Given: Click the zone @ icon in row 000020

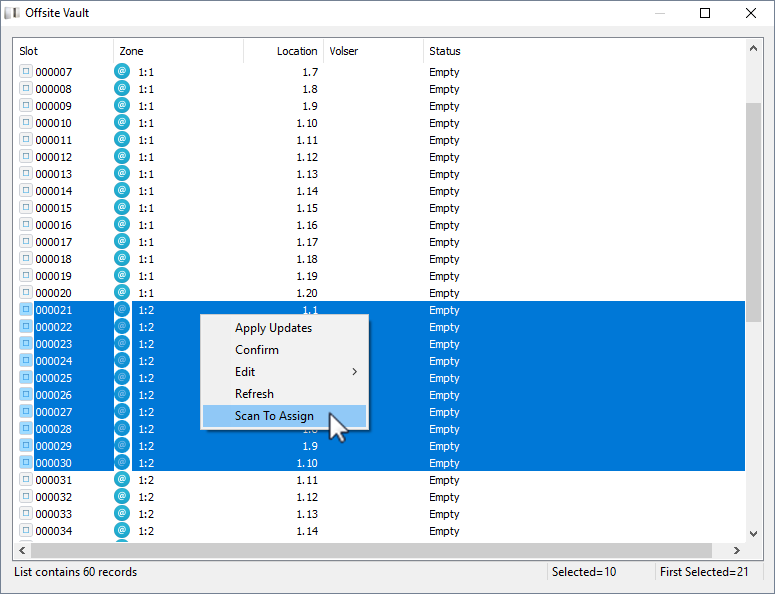Looking at the screenshot, I should [x=122, y=292].
